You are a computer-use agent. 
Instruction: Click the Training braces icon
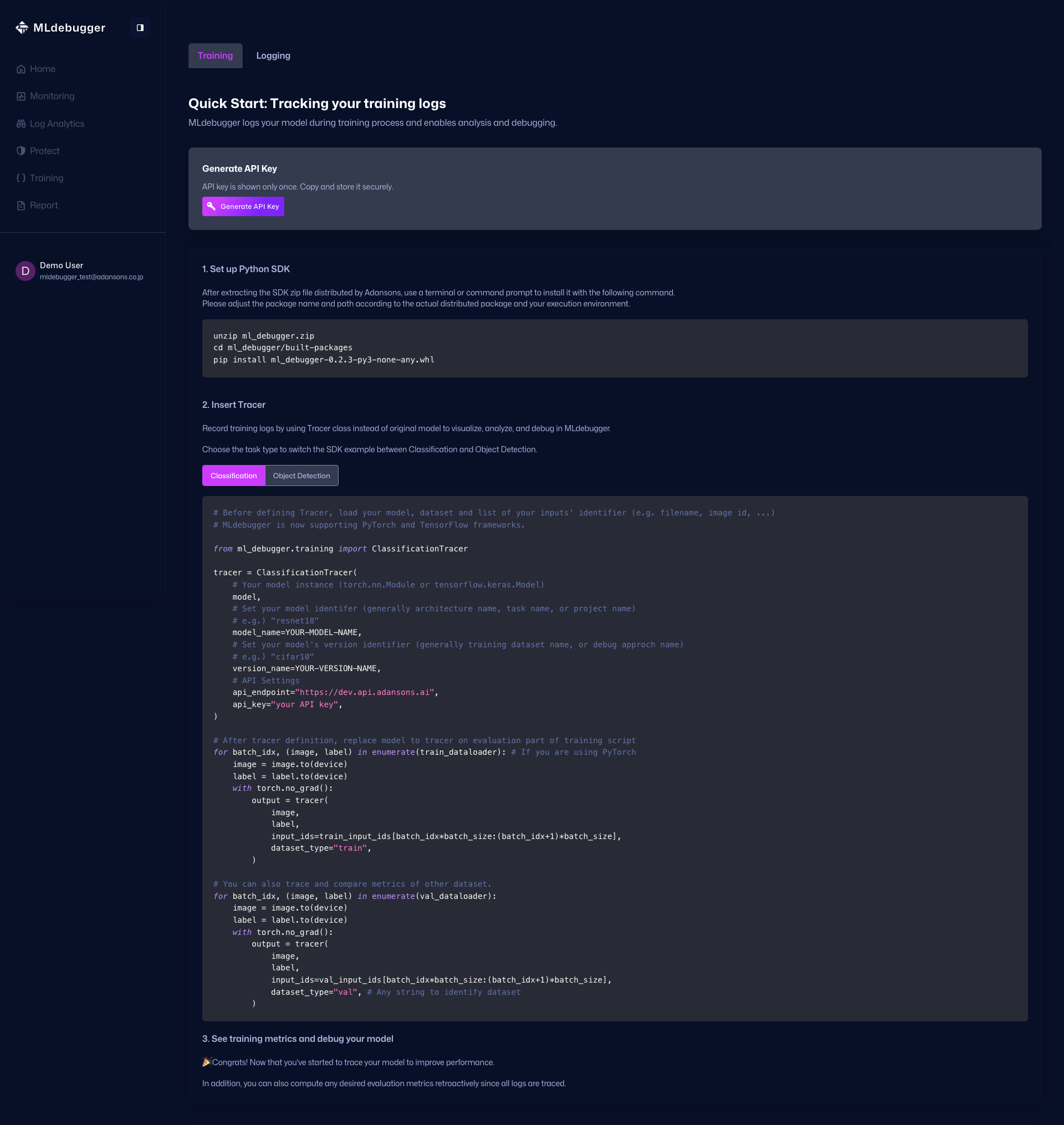[21, 178]
